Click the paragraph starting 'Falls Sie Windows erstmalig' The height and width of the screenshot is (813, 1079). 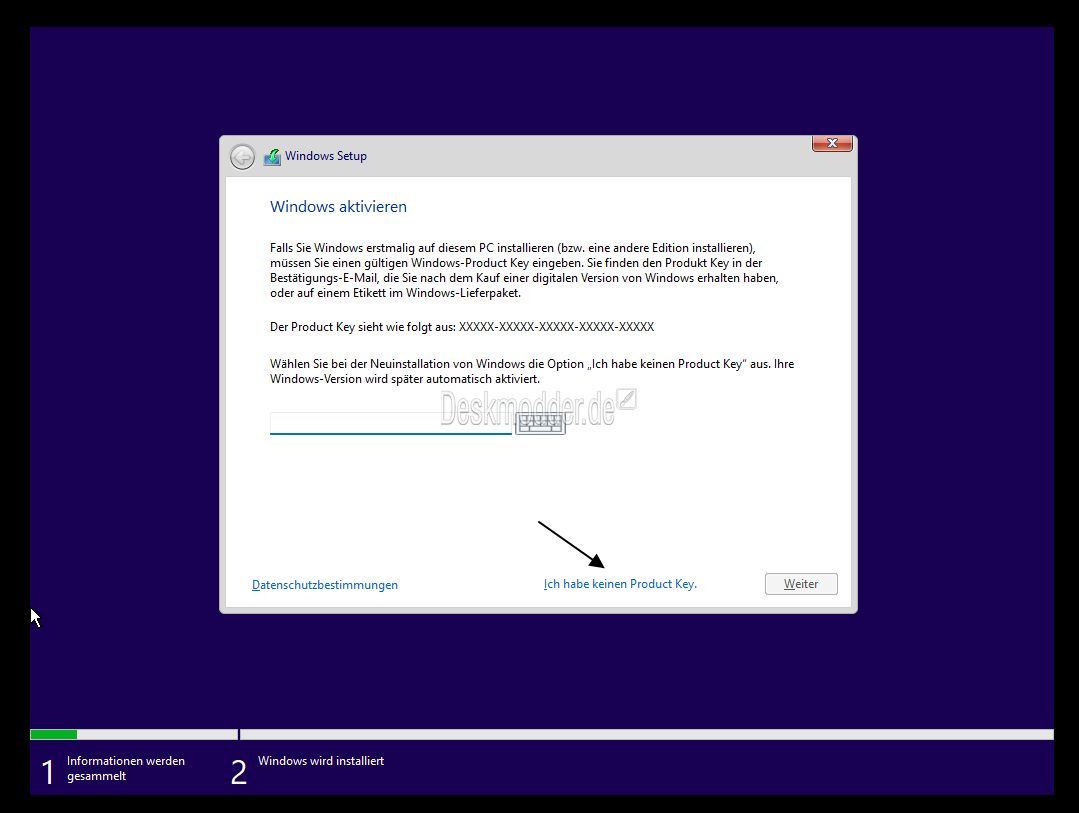pyautogui.click(x=524, y=270)
